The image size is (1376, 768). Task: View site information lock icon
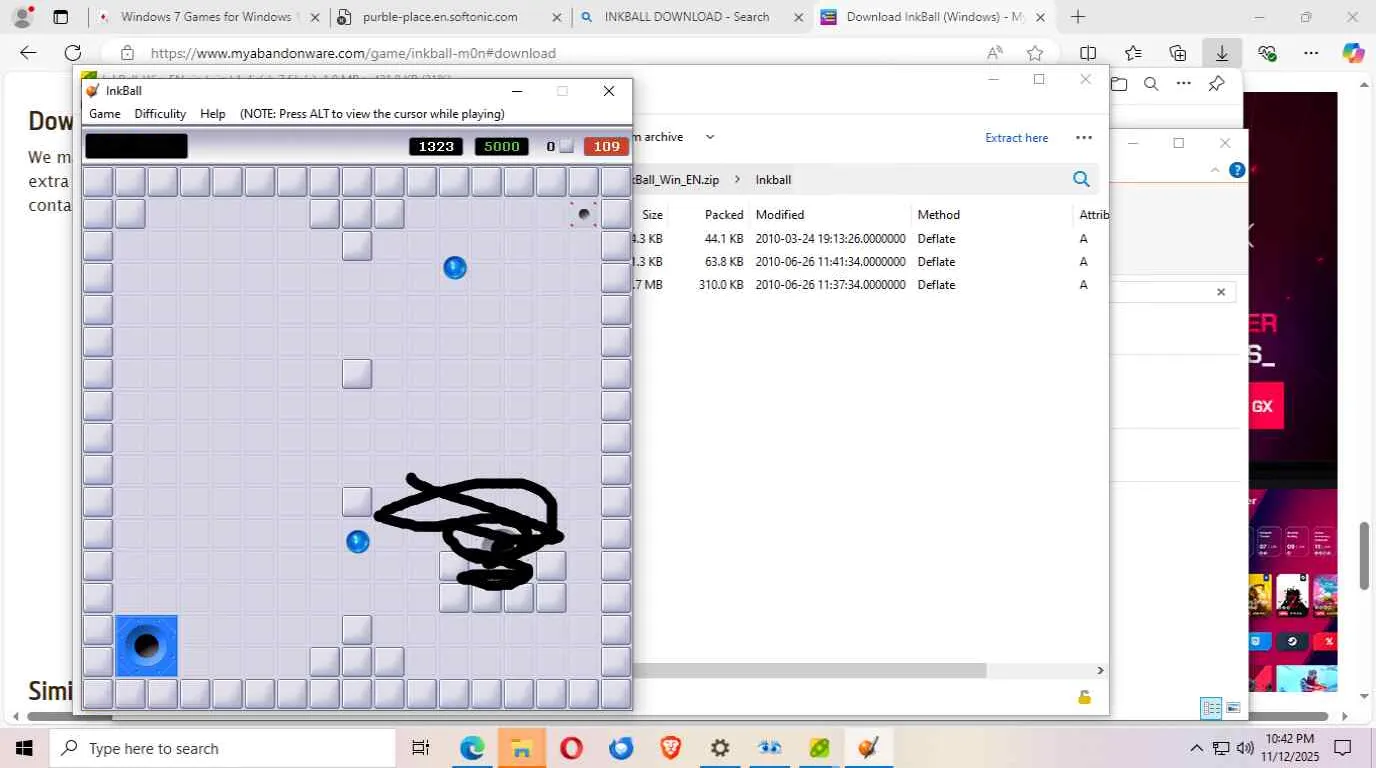[127, 53]
